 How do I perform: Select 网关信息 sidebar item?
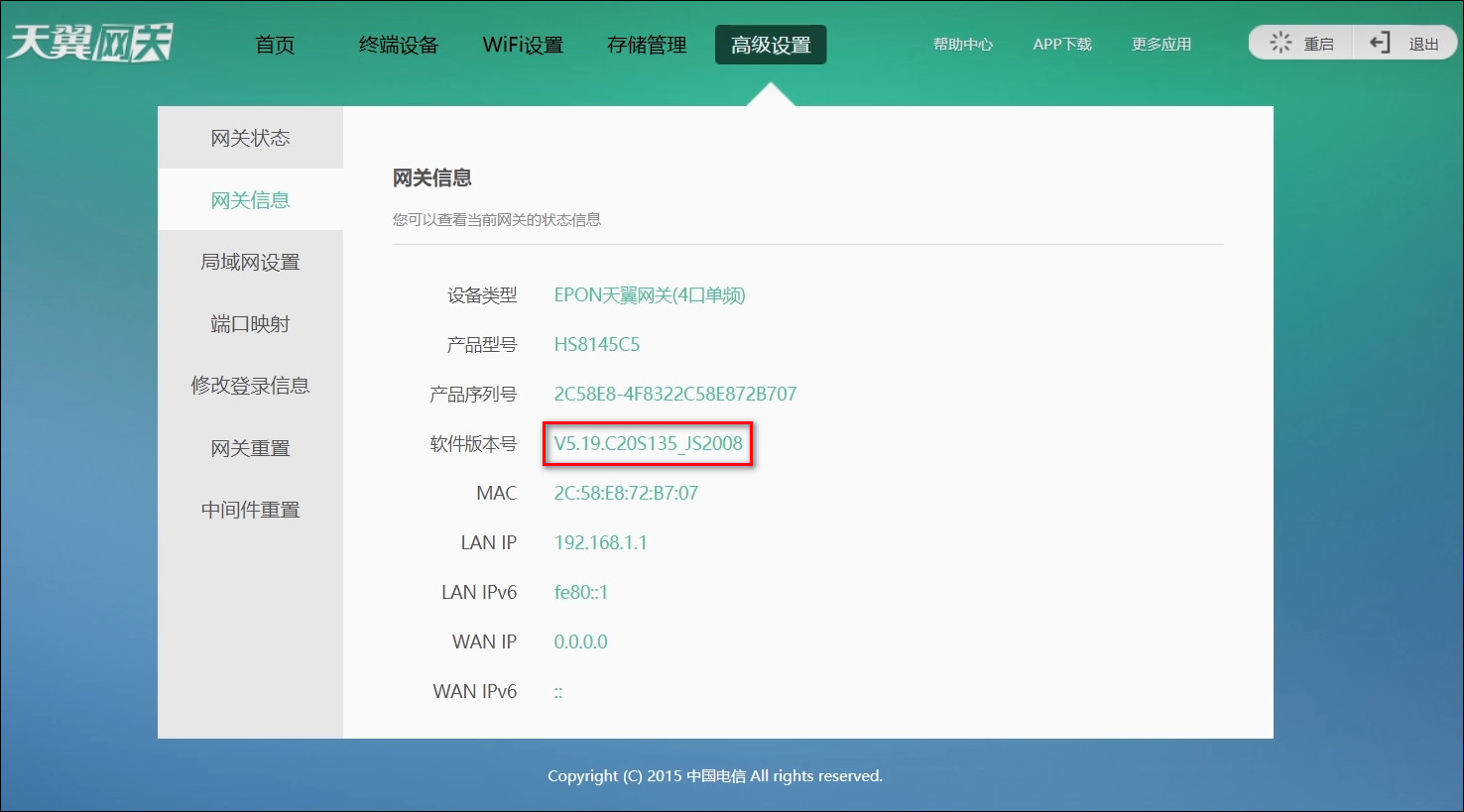[x=250, y=200]
